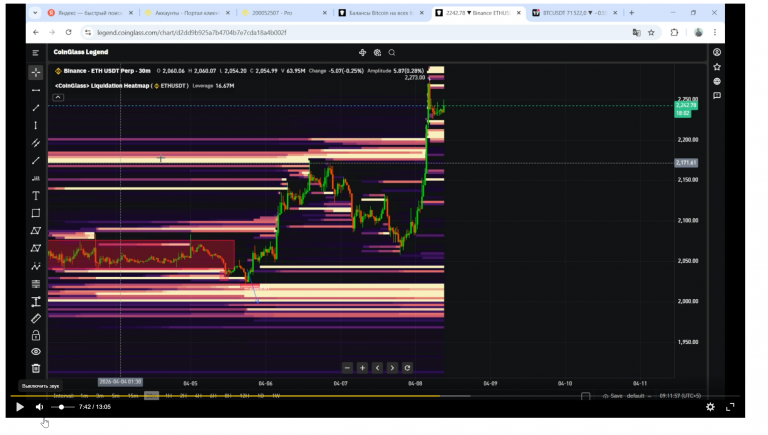Screen dimensions: 768x435
Task: Select the vertical line tool
Action: (x=36, y=125)
